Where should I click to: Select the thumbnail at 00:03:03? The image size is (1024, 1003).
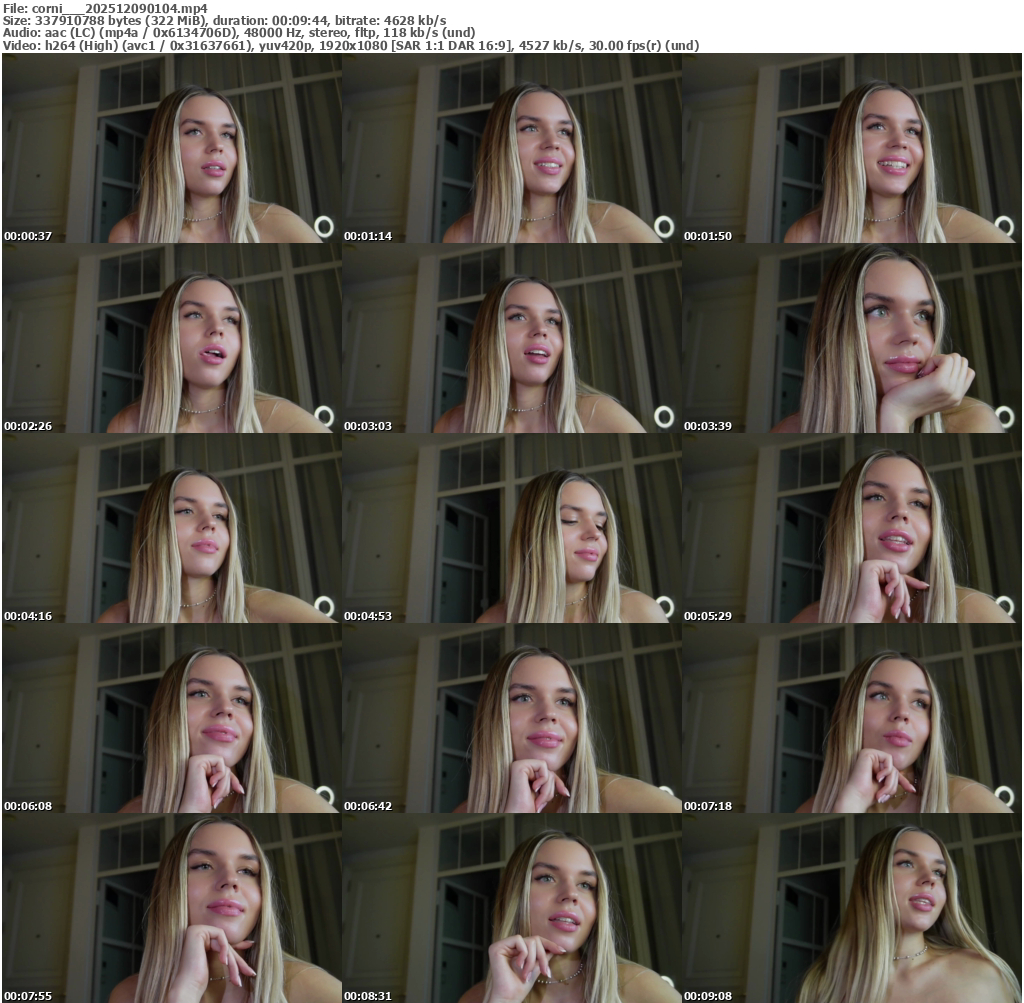pos(511,338)
